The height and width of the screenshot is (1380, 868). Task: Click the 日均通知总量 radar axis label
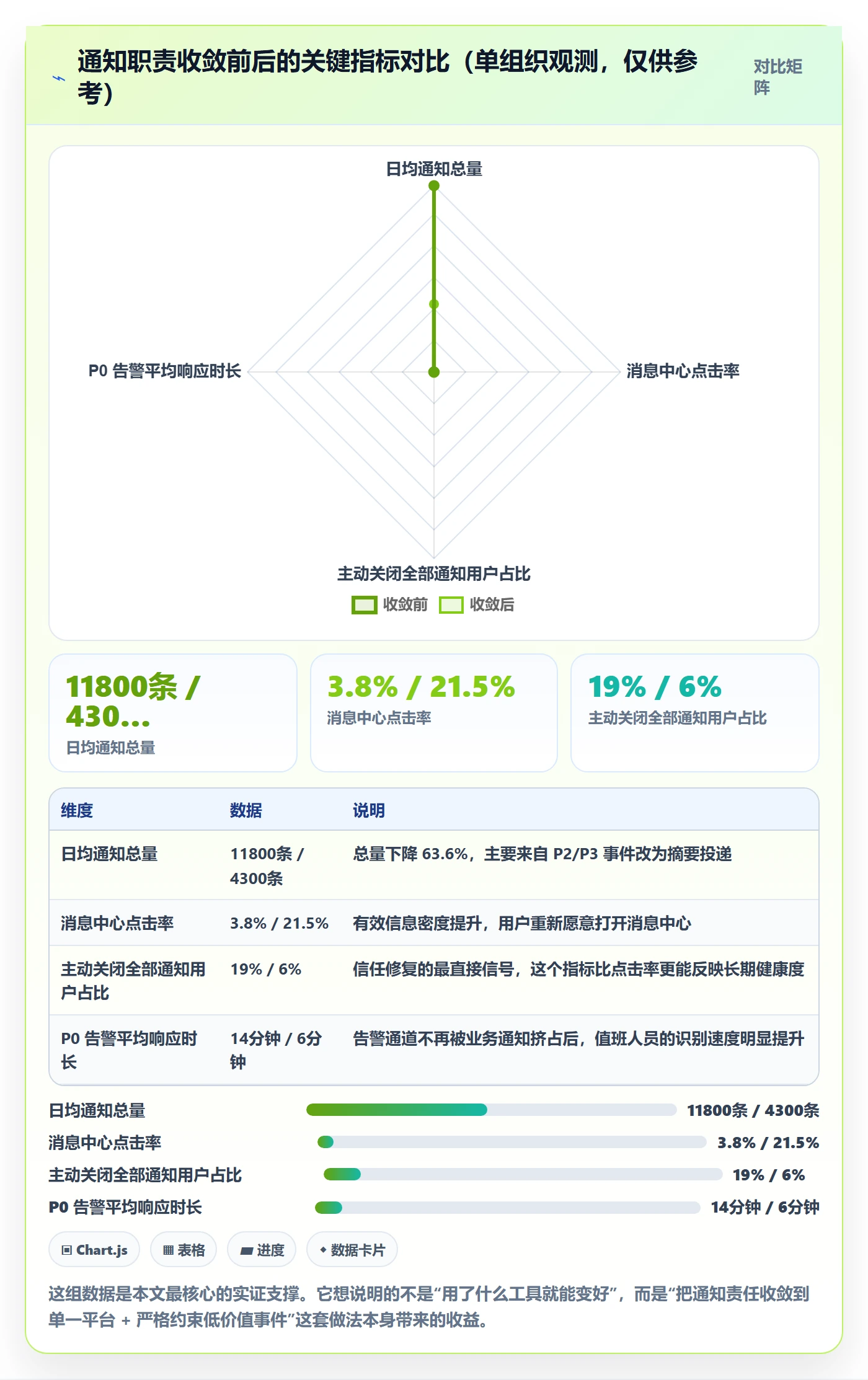(434, 169)
